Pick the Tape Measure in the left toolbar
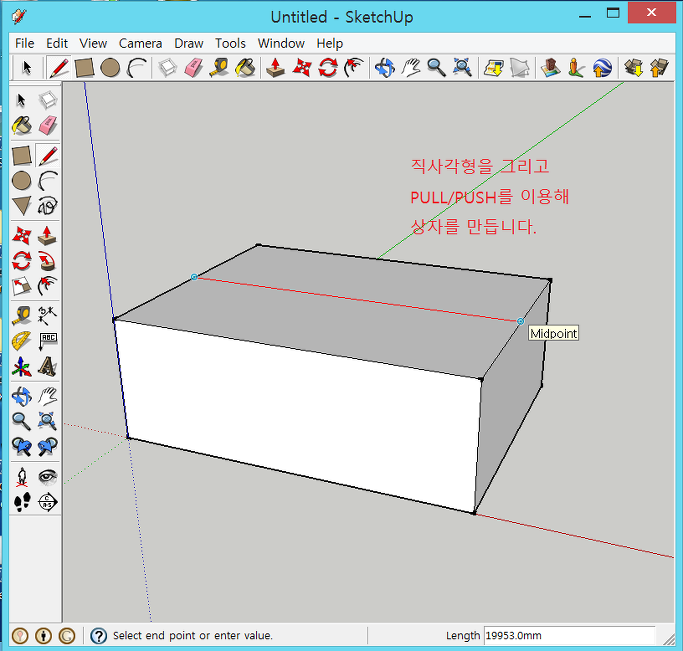 click(21, 316)
